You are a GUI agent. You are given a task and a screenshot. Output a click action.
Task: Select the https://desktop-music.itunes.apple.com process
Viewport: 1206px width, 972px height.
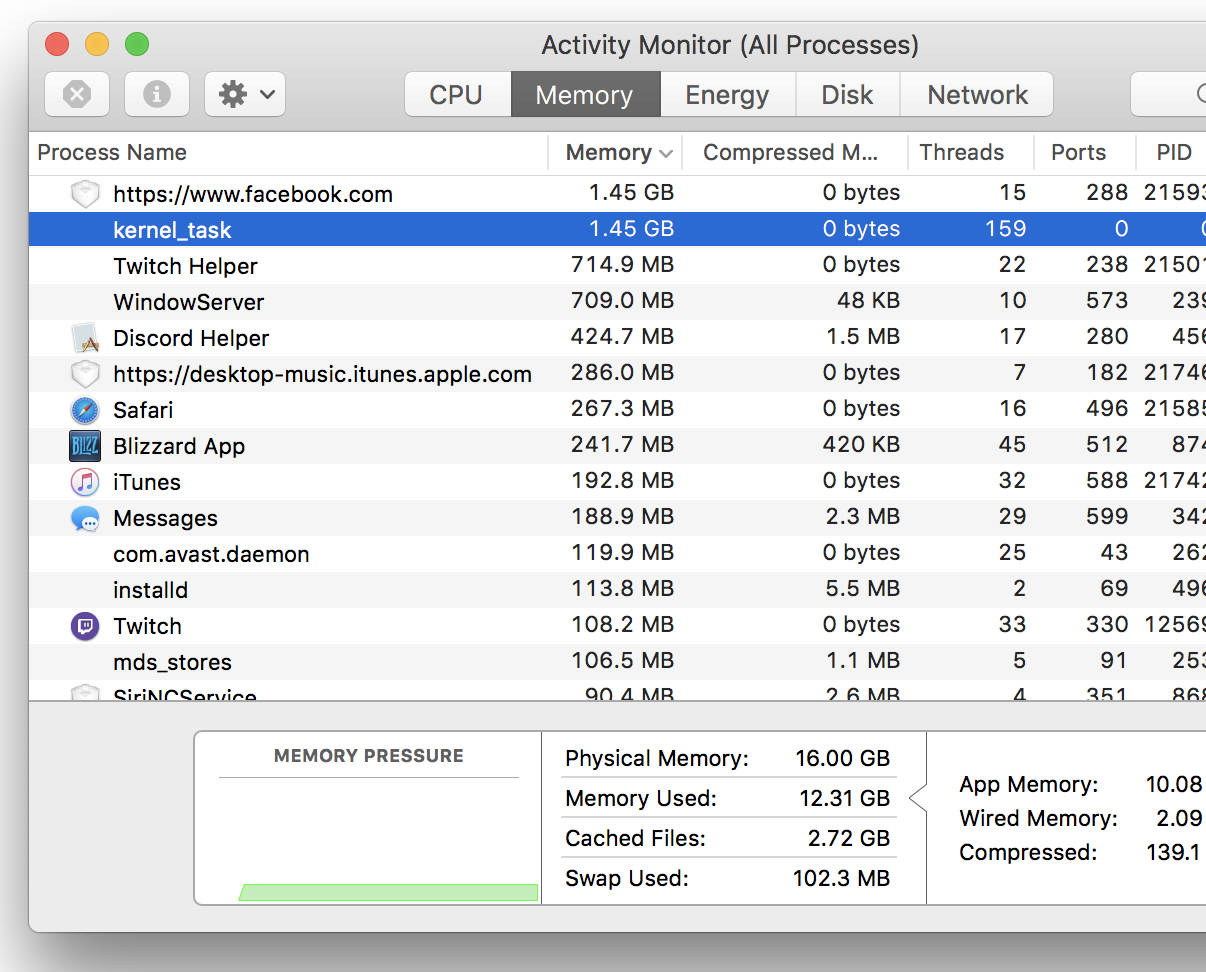click(x=322, y=374)
